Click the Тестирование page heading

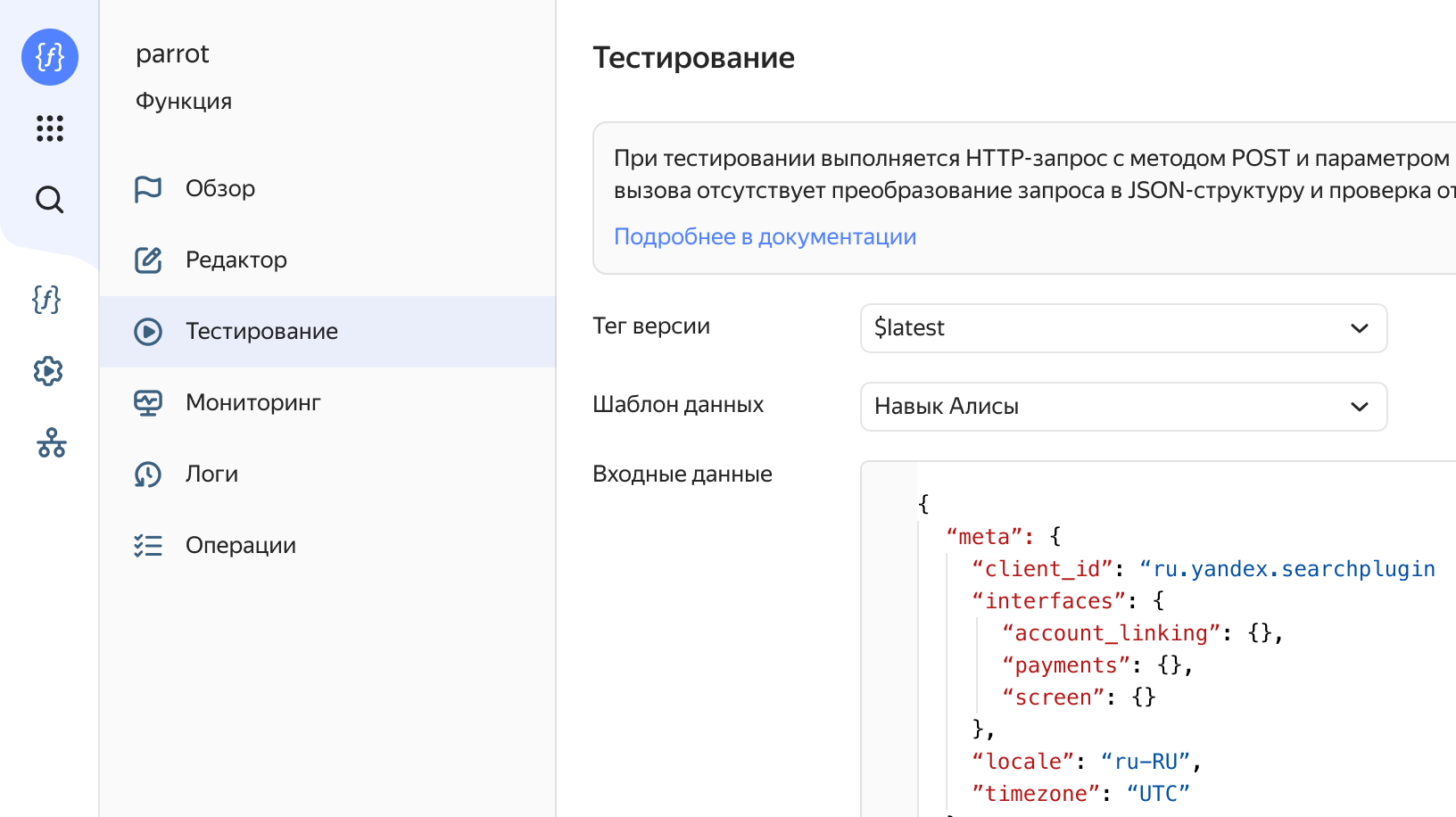[693, 58]
